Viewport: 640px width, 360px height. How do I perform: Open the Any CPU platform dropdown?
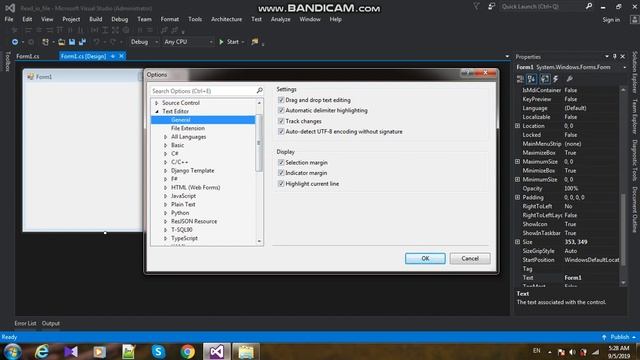188,42
